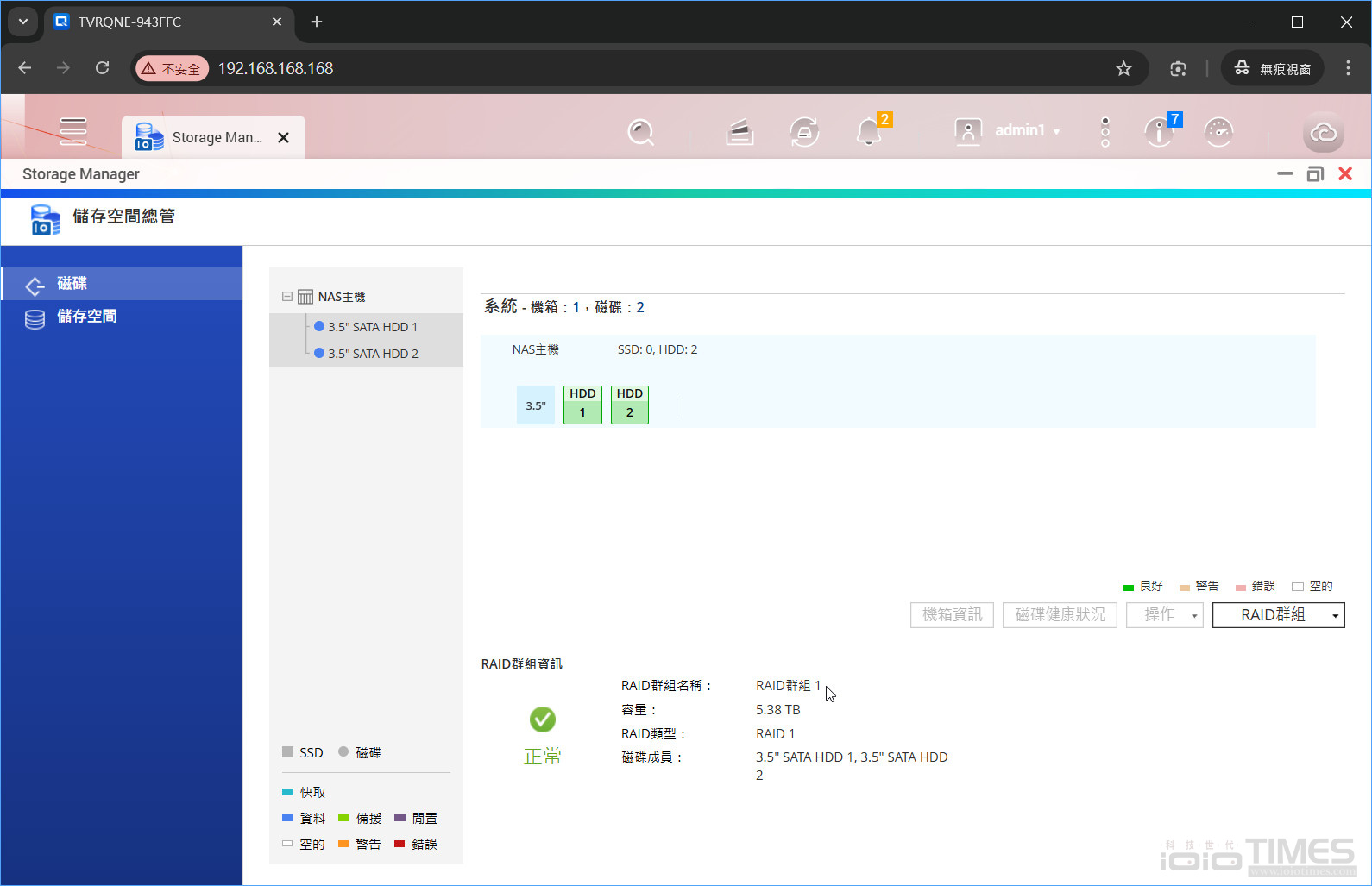
Task: Click the 192.168.168.168 address bar
Action: click(x=275, y=68)
